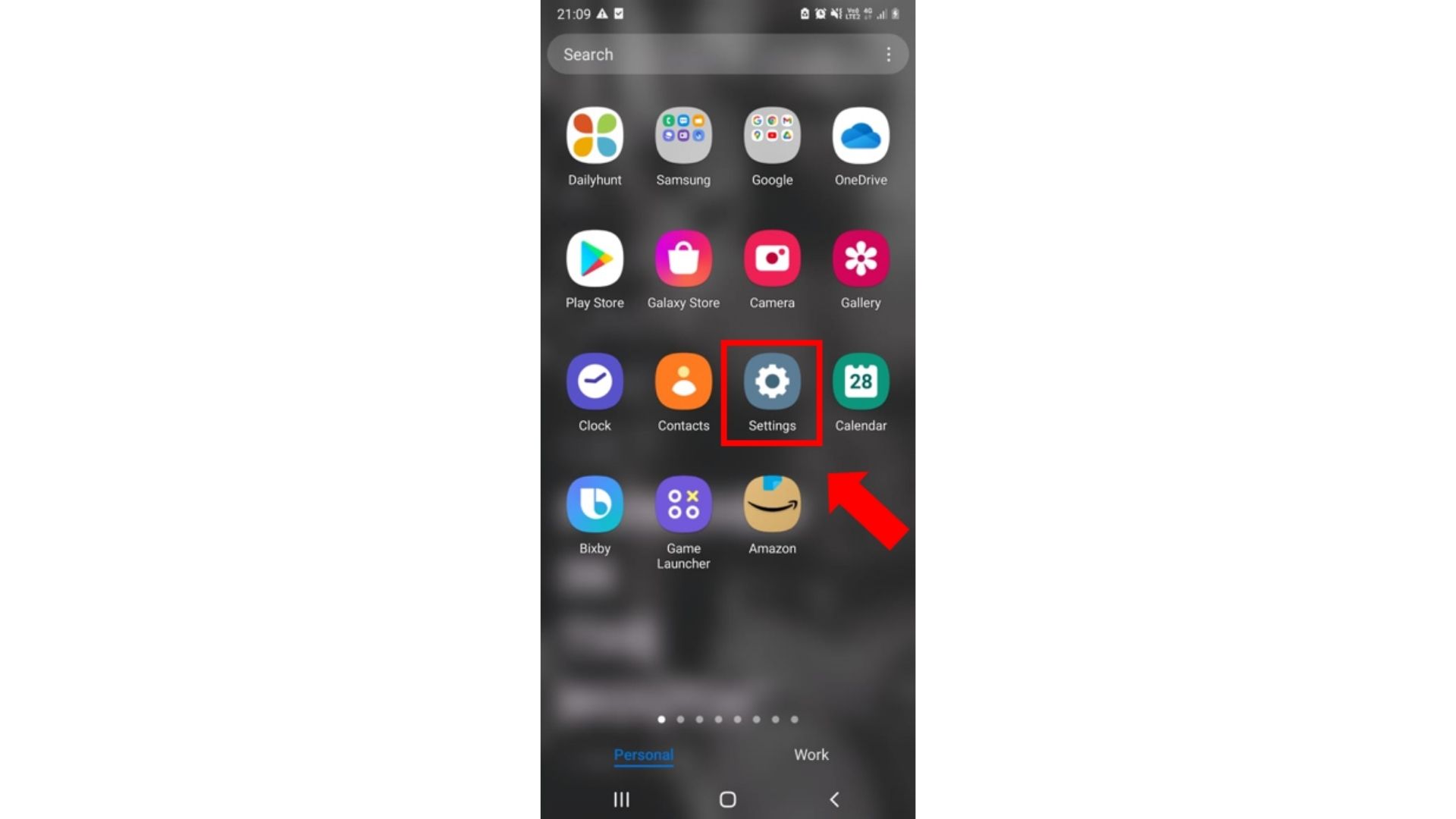
Task: Open the three-dot overflow menu
Action: click(887, 54)
